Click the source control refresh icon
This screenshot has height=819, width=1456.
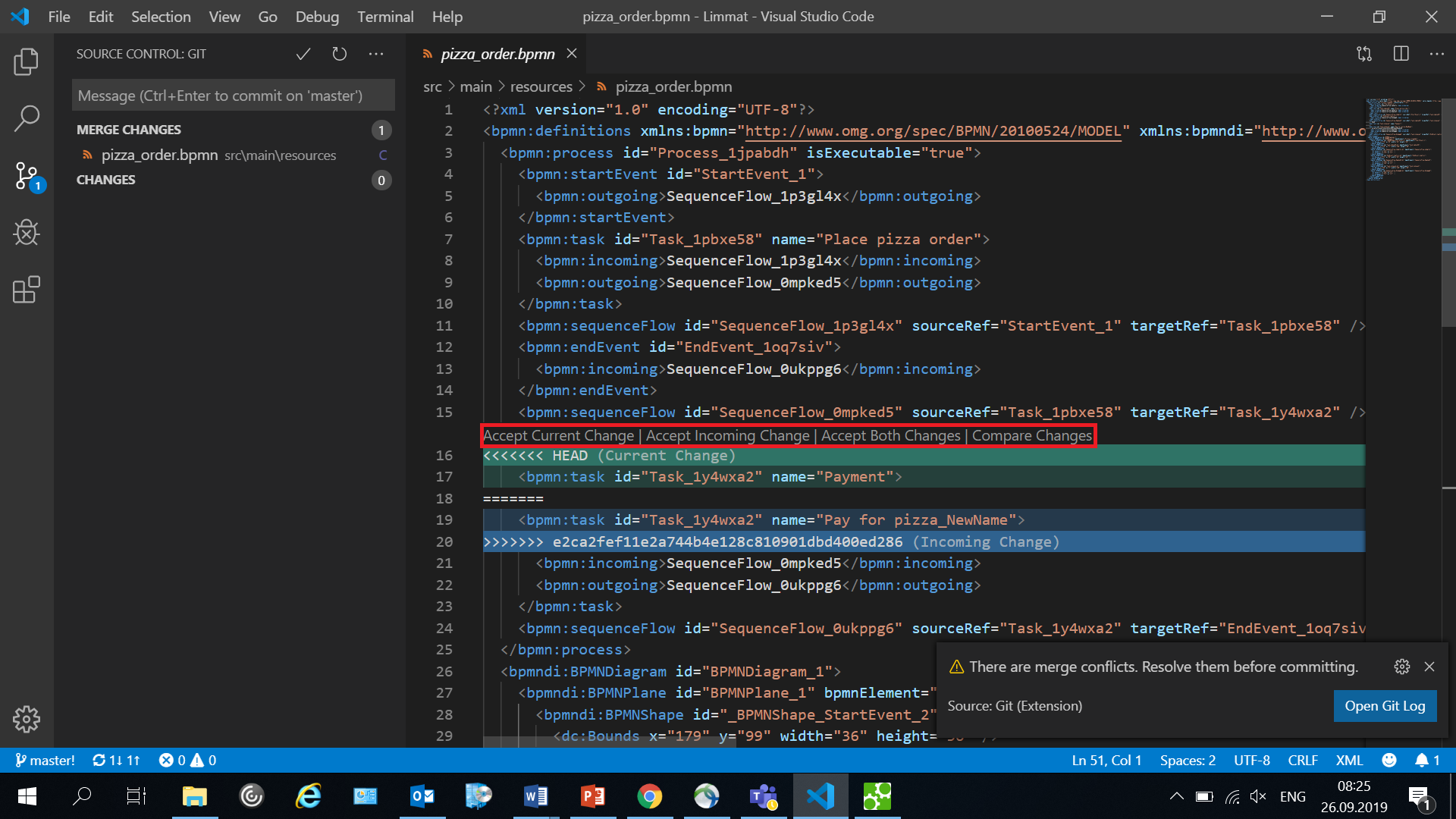click(339, 54)
